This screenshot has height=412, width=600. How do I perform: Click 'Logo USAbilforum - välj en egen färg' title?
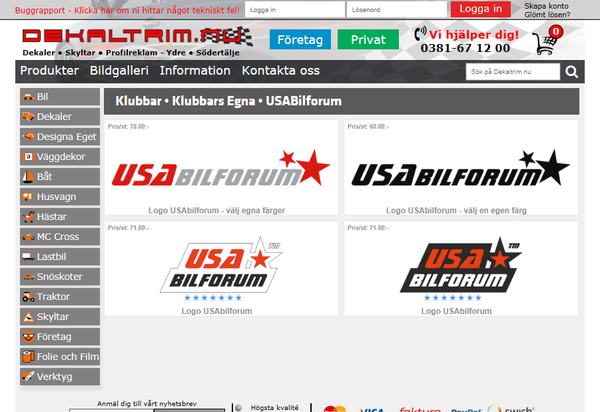tap(456, 210)
